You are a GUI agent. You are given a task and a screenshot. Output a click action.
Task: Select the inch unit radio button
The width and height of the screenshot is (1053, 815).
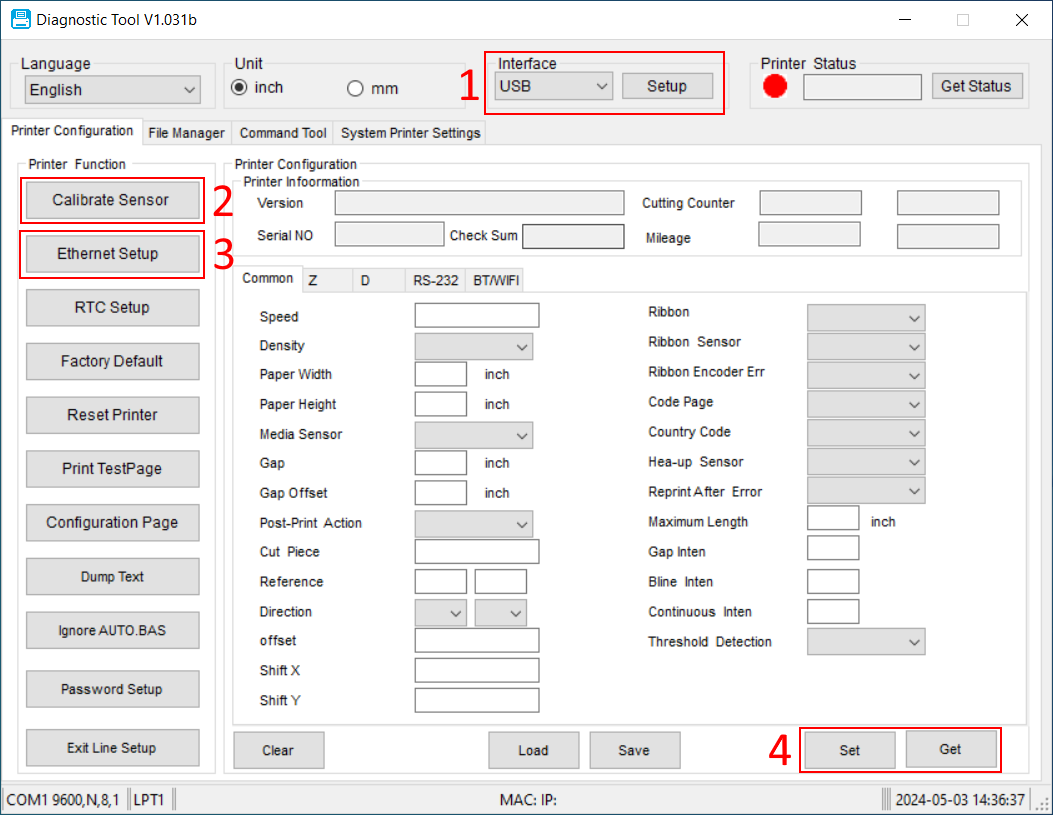tap(240, 88)
